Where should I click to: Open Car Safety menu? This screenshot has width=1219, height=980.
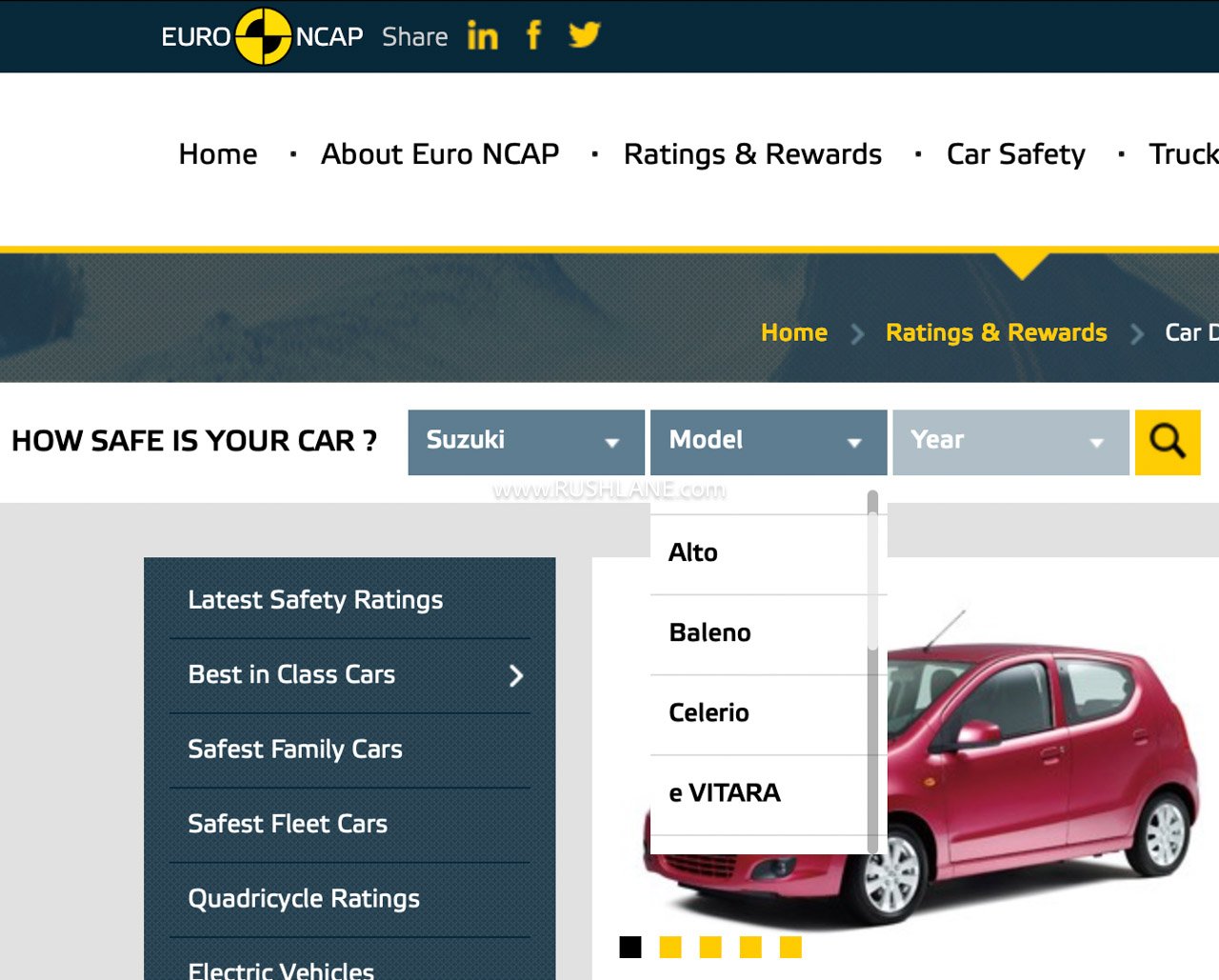(1015, 154)
